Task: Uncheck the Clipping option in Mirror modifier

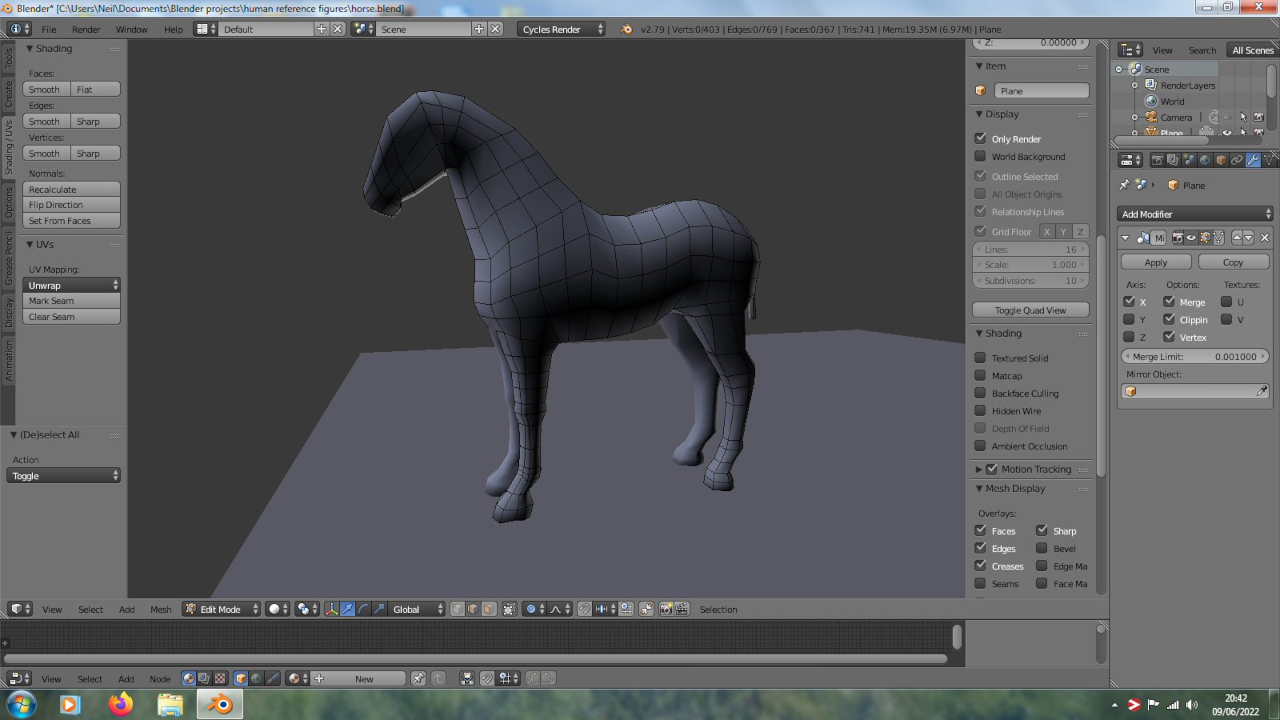Action: tap(1169, 320)
